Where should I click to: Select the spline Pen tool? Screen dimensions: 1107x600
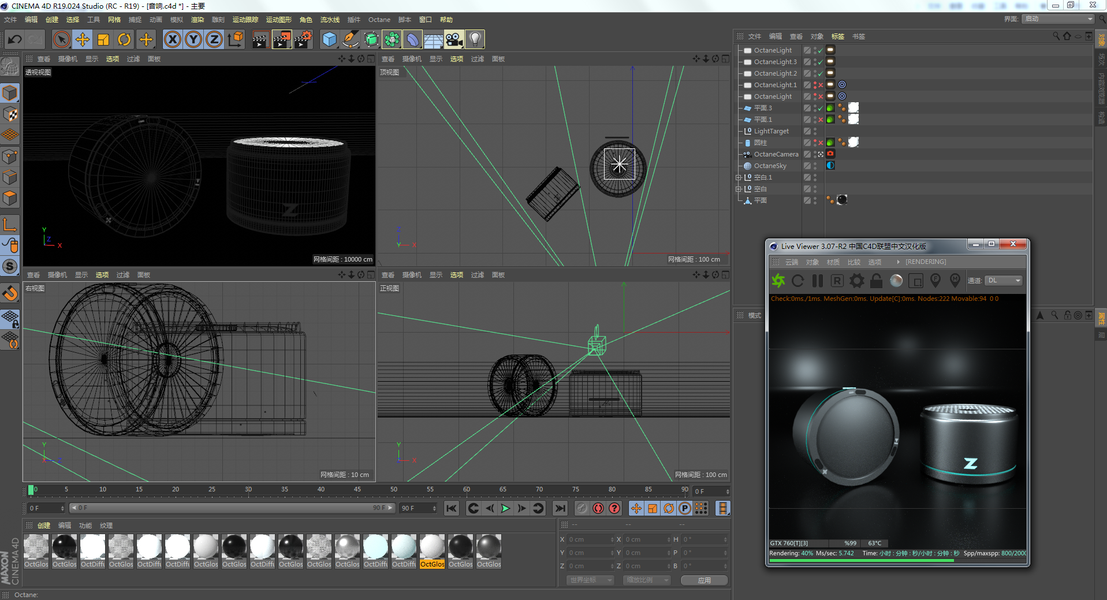coord(350,40)
